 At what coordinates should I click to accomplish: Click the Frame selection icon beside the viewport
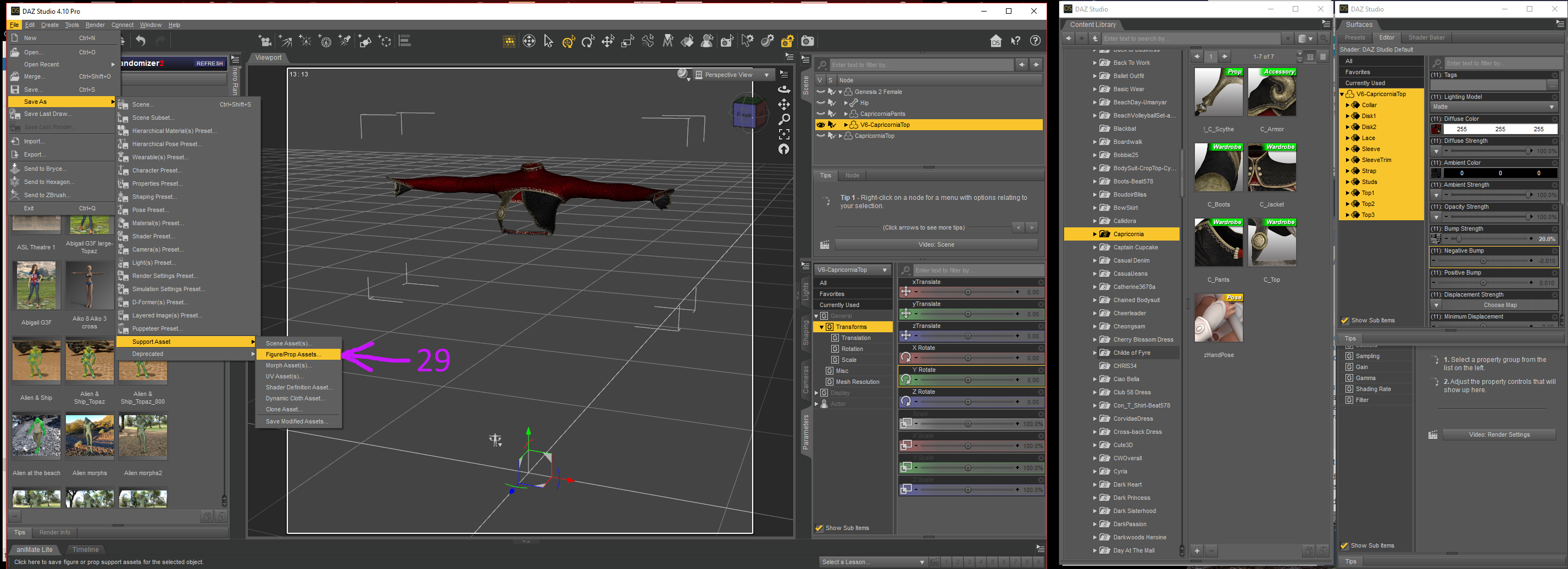pyautogui.click(x=784, y=134)
